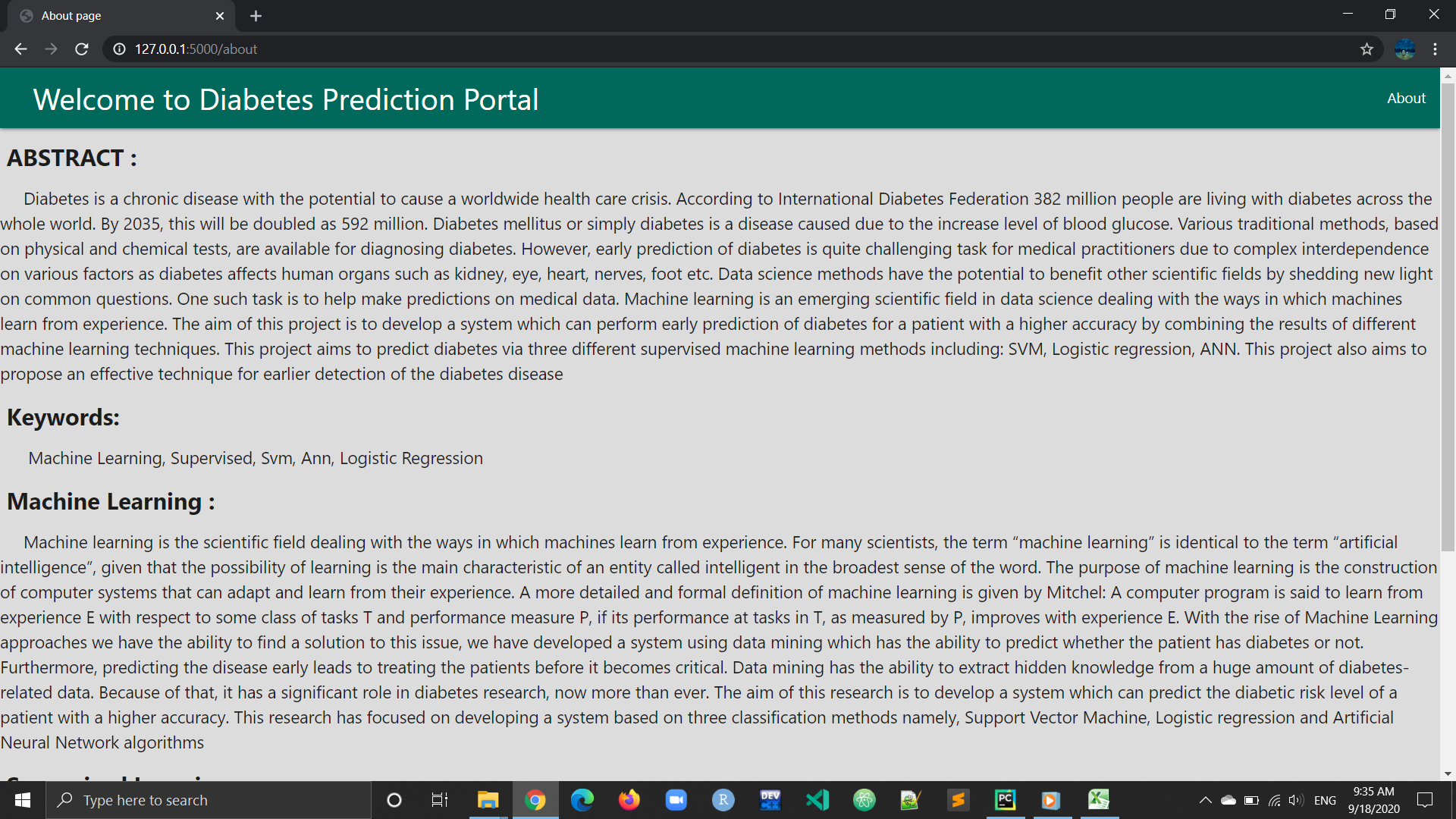View site information icon in address bar
This screenshot has height=819, width=1456.
click(x=119, y=49)
